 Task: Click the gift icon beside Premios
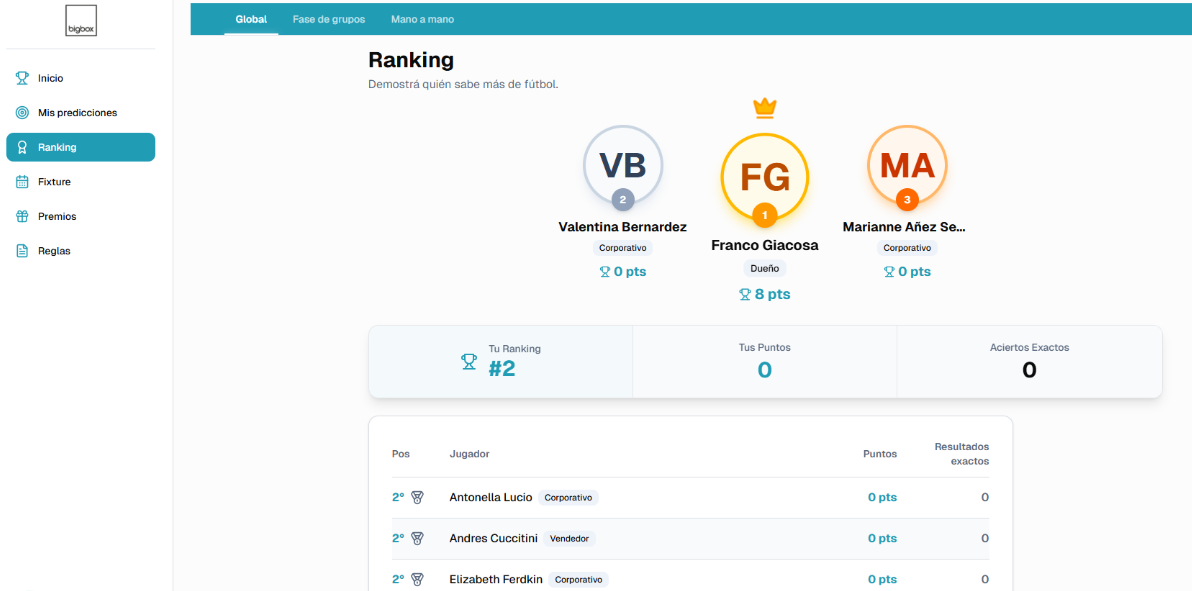point(22,217)
